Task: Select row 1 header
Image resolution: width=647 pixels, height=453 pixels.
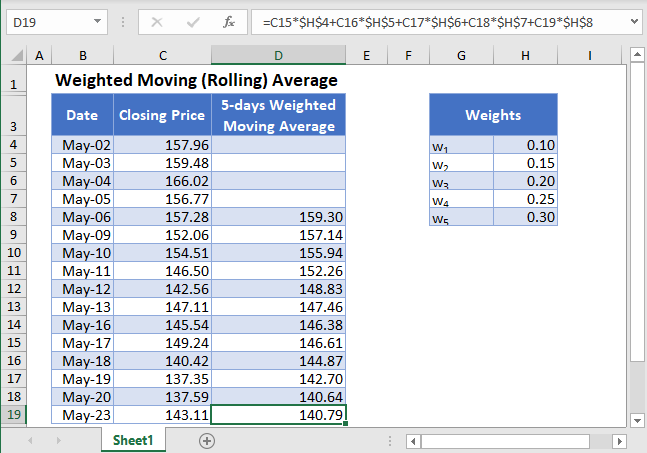Action: tap(14, 80)
